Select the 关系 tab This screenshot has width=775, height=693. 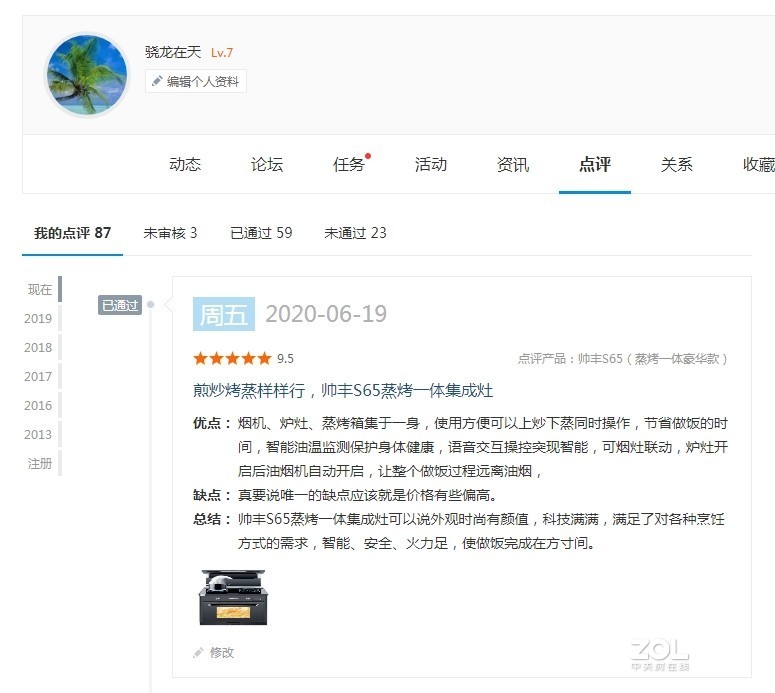tap(677, 164)
